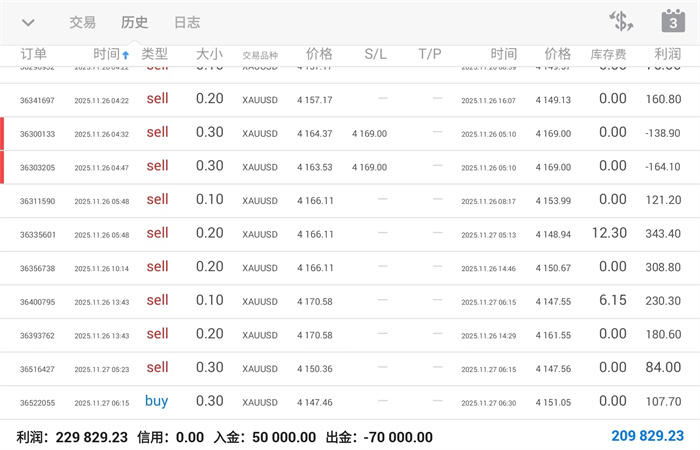The width and height of the screenshot is (700, 450).
Task: Click the S/L column header
Action: 375,54
